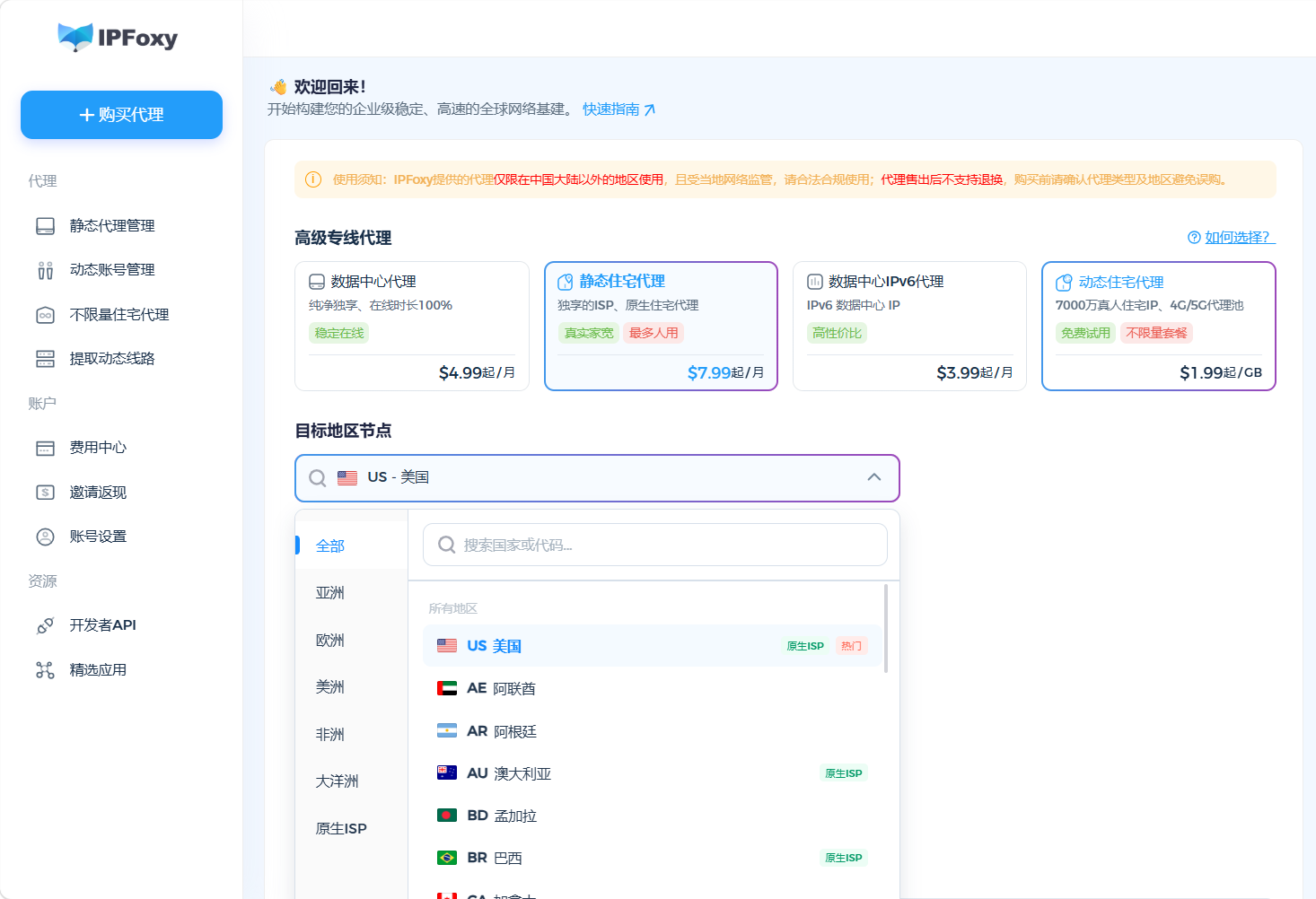Open the 如何选择? help link

1238,238
